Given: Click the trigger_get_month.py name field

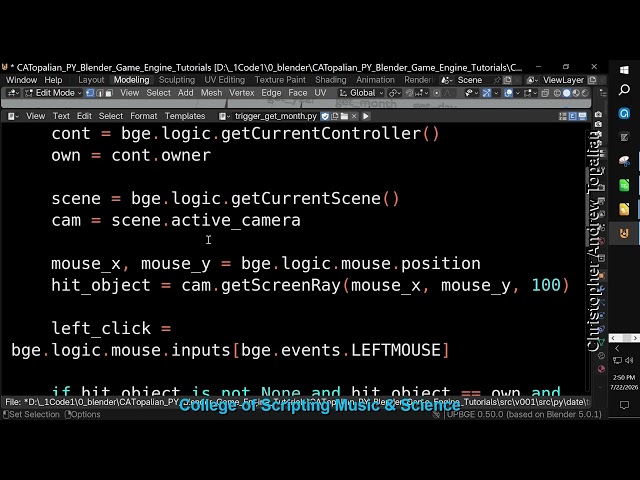Looking at the screenshot, I should pos(276,116).
